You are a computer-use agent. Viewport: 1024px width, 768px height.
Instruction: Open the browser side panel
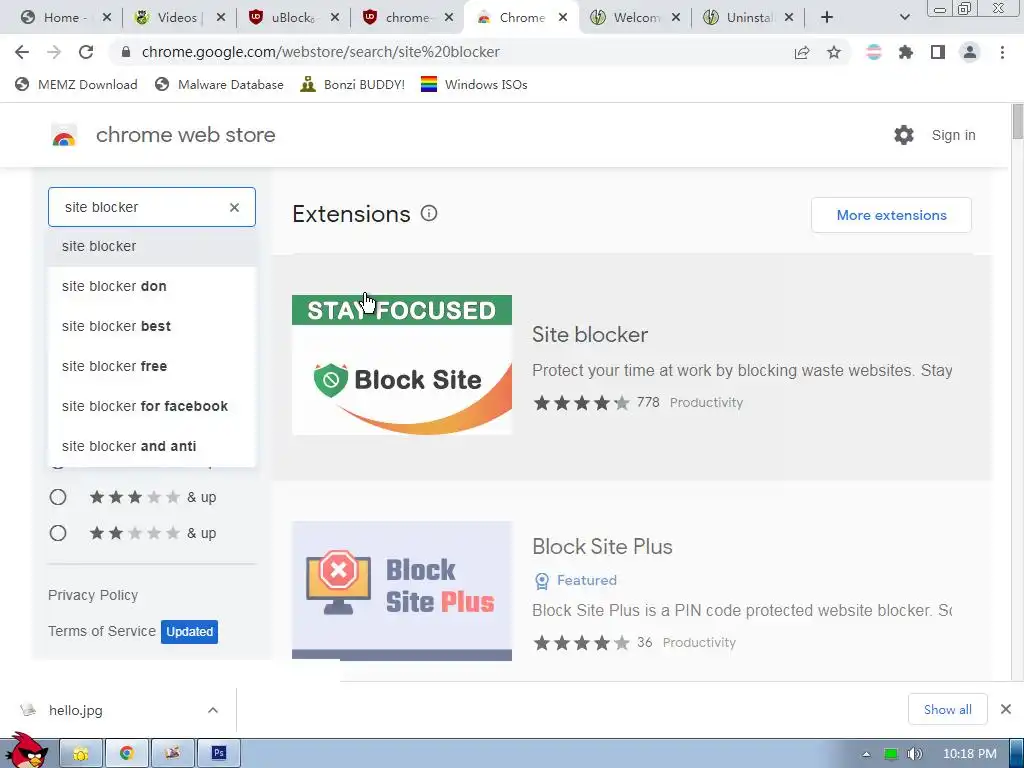point(938,52)
